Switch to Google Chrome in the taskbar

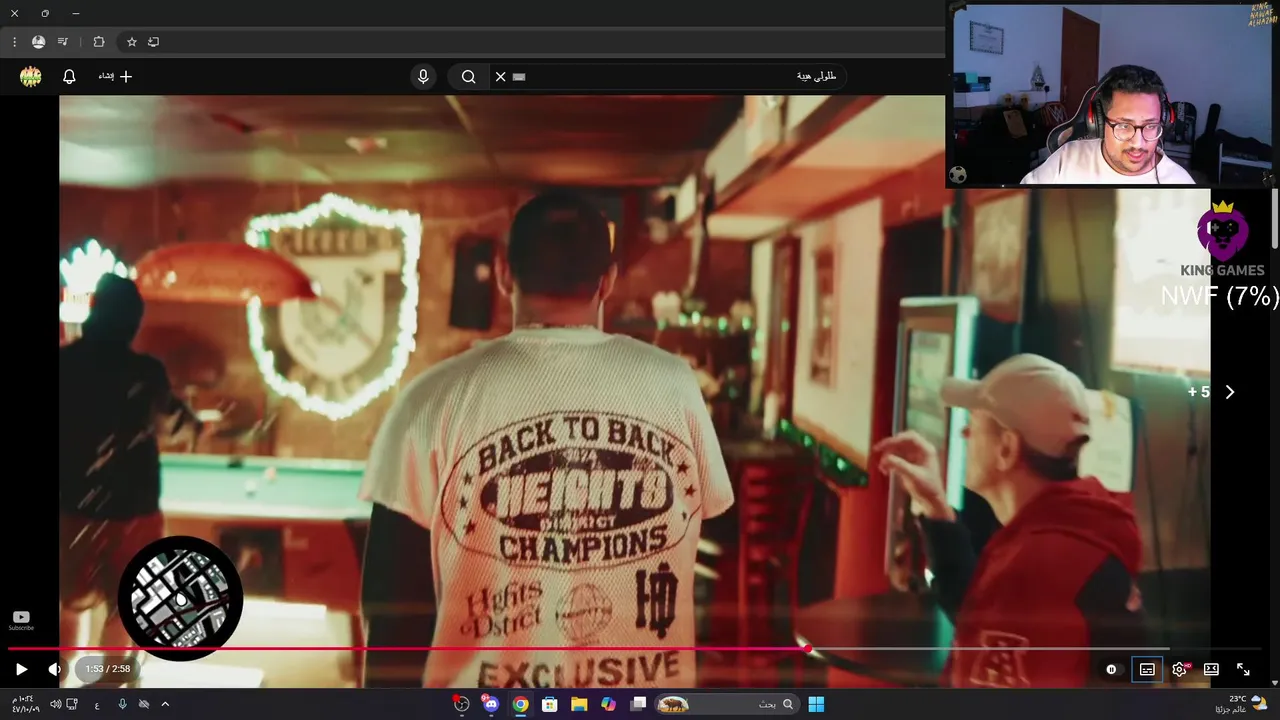520,704
